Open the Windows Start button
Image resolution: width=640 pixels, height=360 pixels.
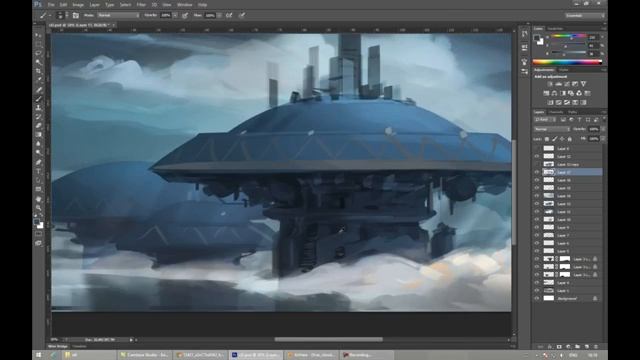tap(39, 355)
